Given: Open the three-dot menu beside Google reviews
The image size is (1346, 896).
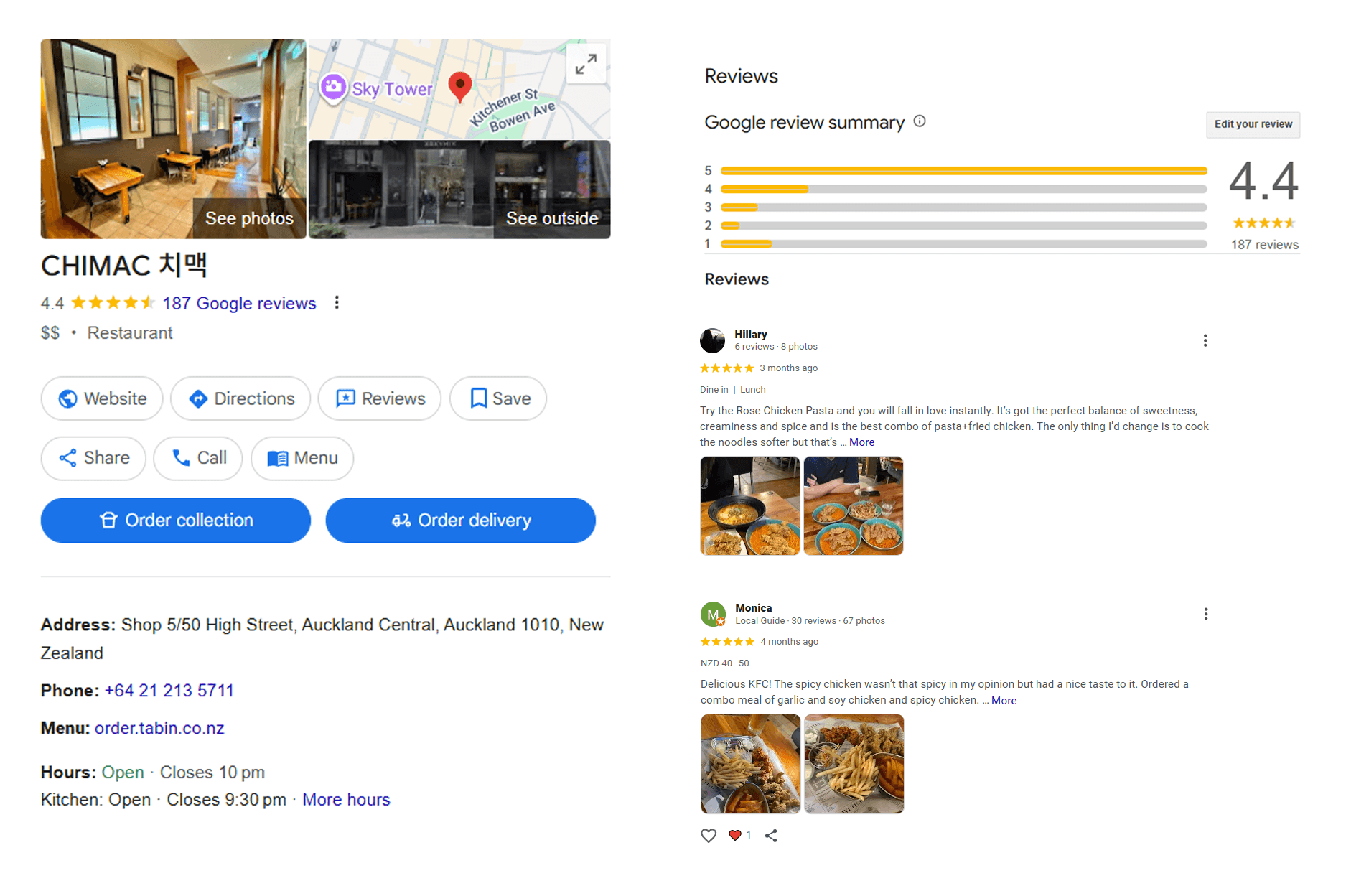Looking at the screenshot, I should (337, 303).
